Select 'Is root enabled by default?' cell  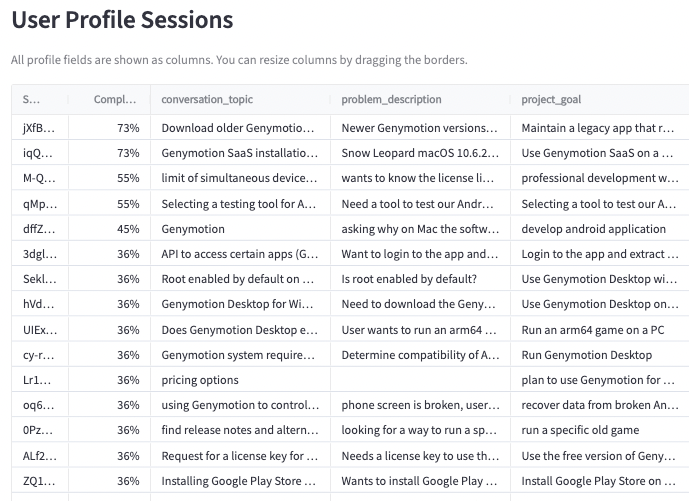point(421,279)
